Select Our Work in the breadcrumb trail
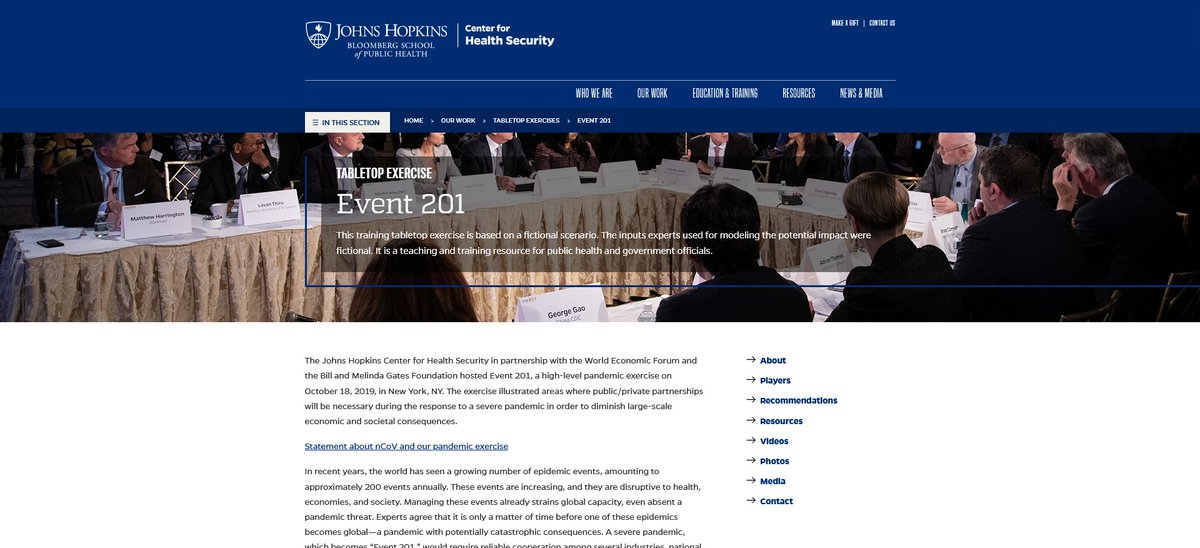 tap(458, 121)
